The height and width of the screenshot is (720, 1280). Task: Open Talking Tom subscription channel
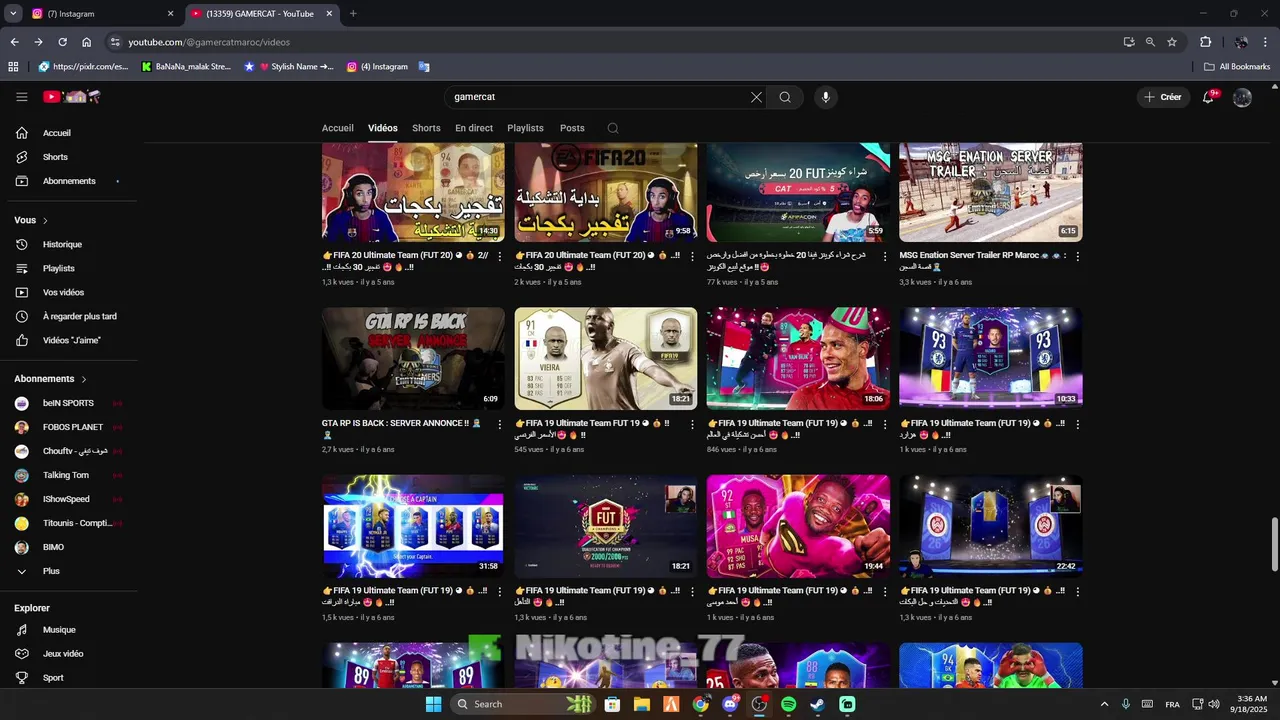click(68, 475)
